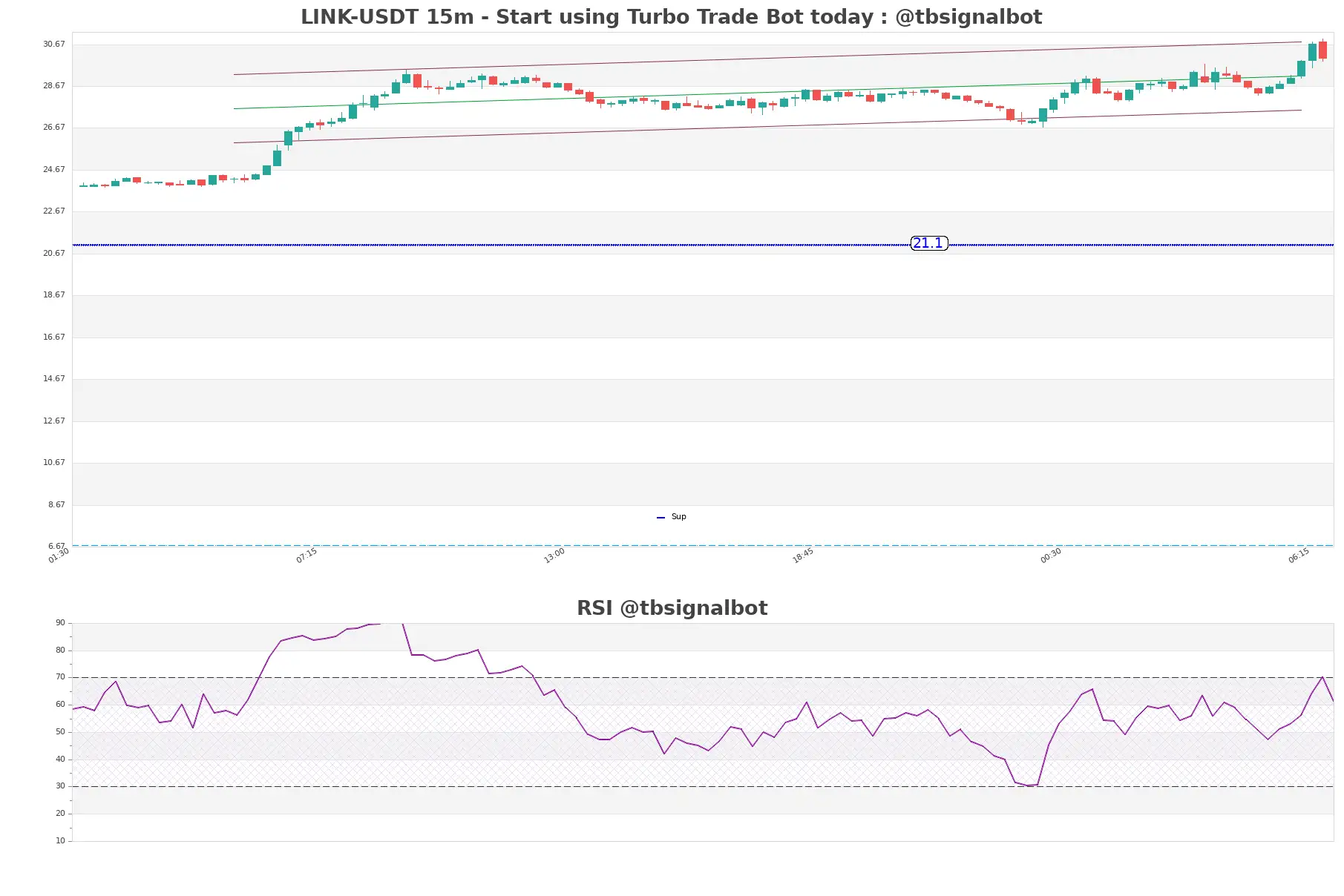Click the 18.67 price axis label
This screenshot has width=1344, height=896.
pos(54,295)
